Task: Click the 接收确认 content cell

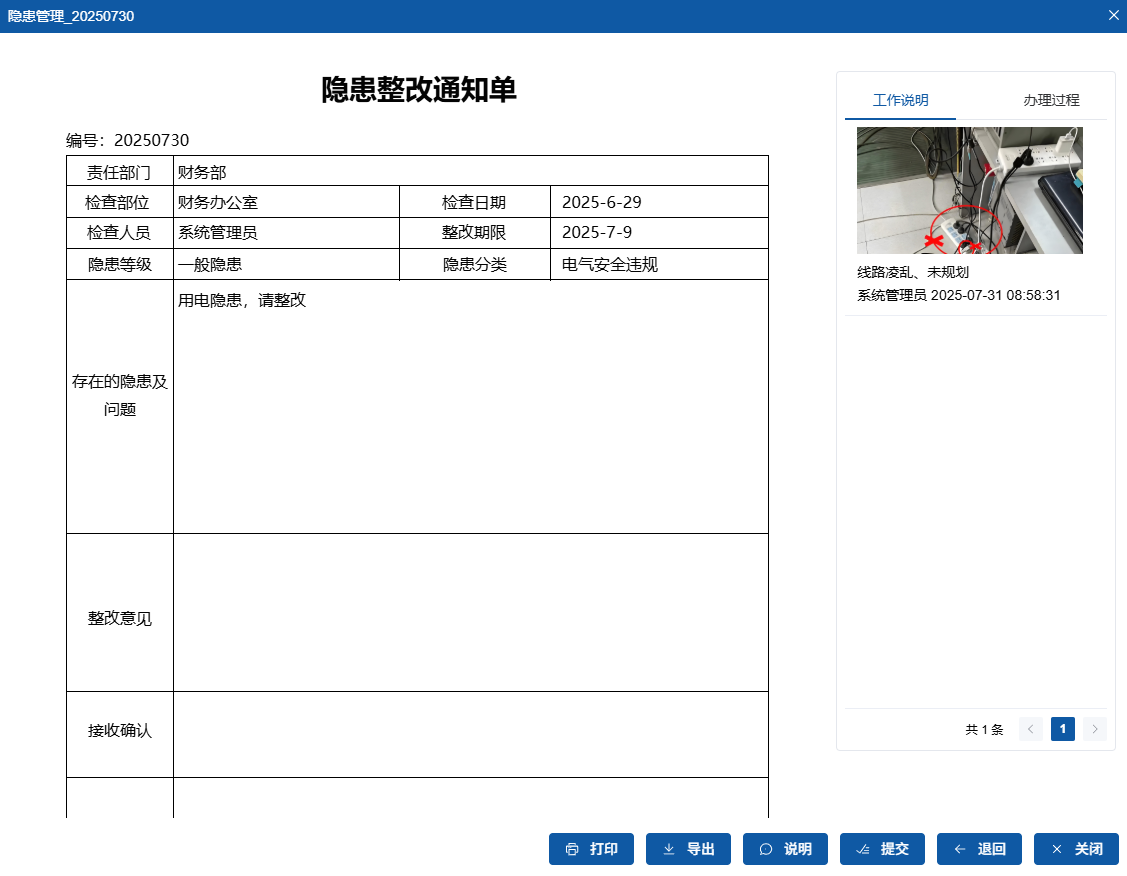Action: [470, 734]
